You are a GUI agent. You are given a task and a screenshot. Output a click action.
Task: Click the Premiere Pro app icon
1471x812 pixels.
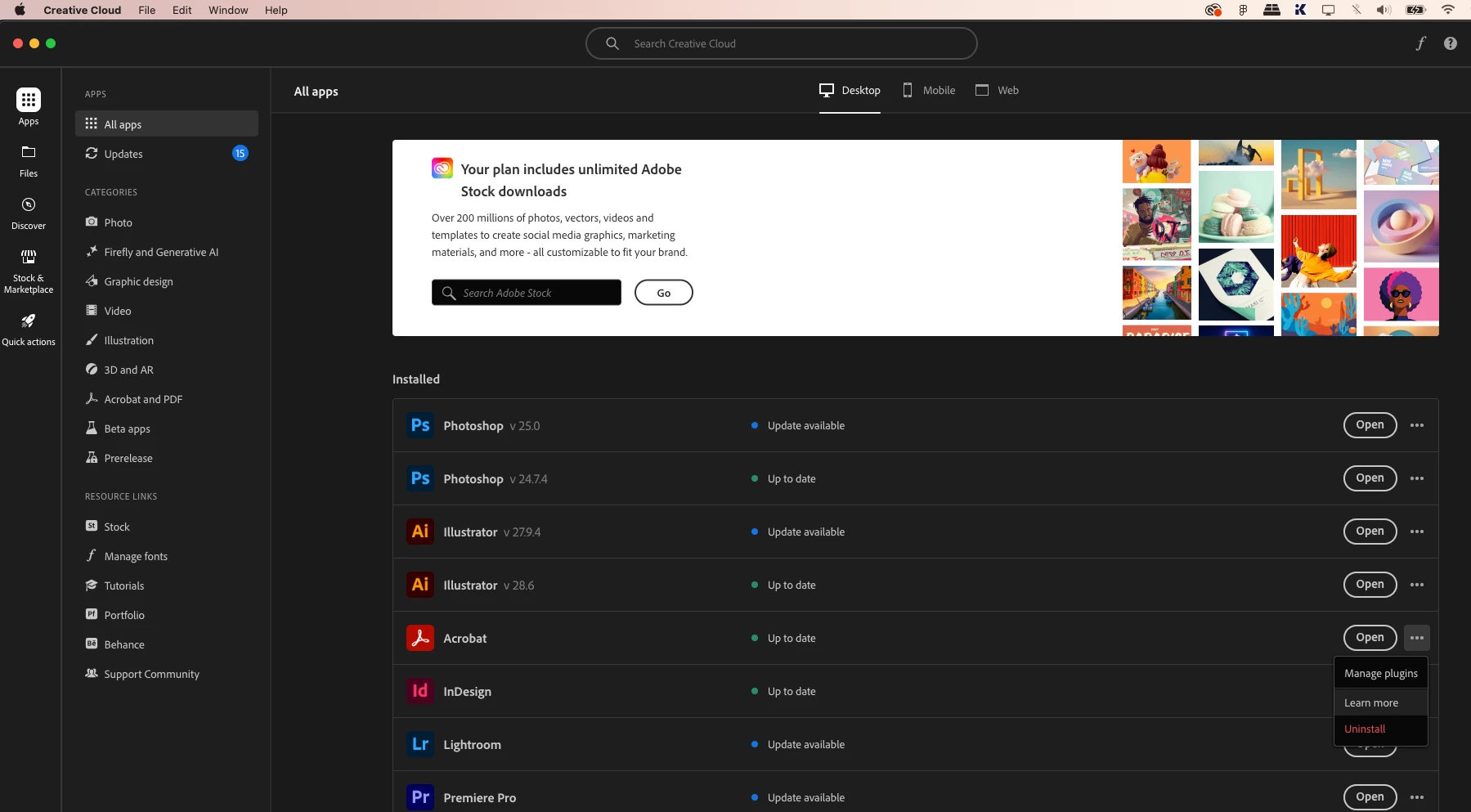coord(420,797)
